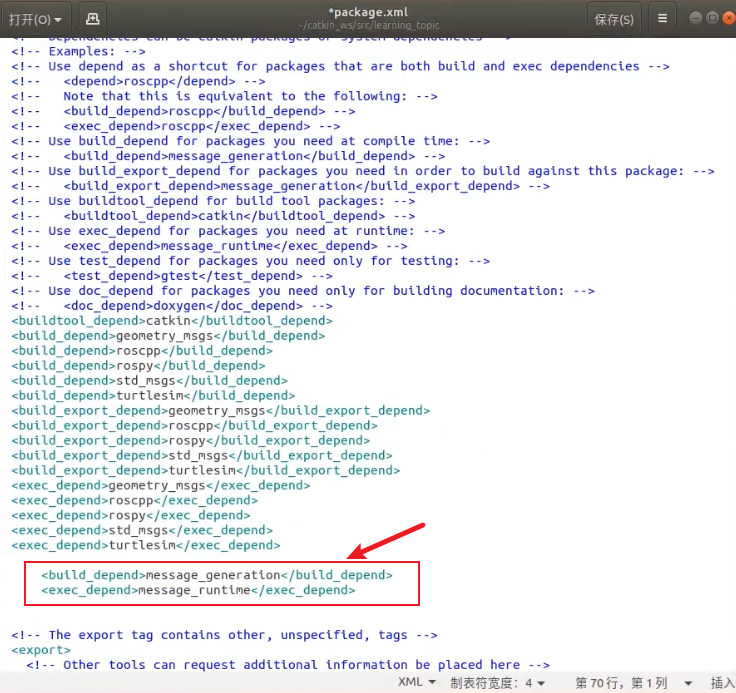Click the 插入 insert mode indicator
This screenshot has width=736, height=693.
pos(723,683)
